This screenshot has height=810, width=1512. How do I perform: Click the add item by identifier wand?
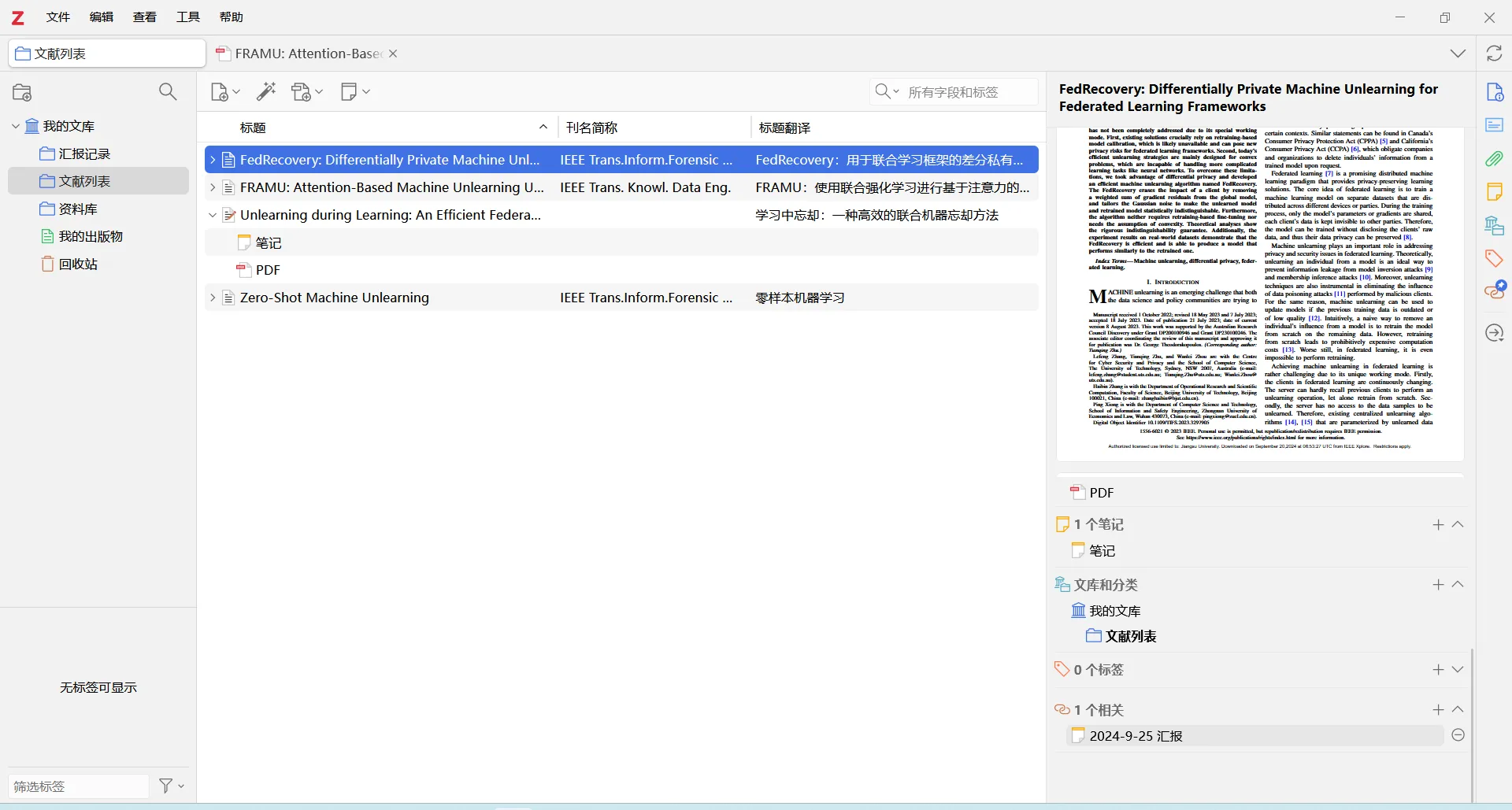point(266,92)
